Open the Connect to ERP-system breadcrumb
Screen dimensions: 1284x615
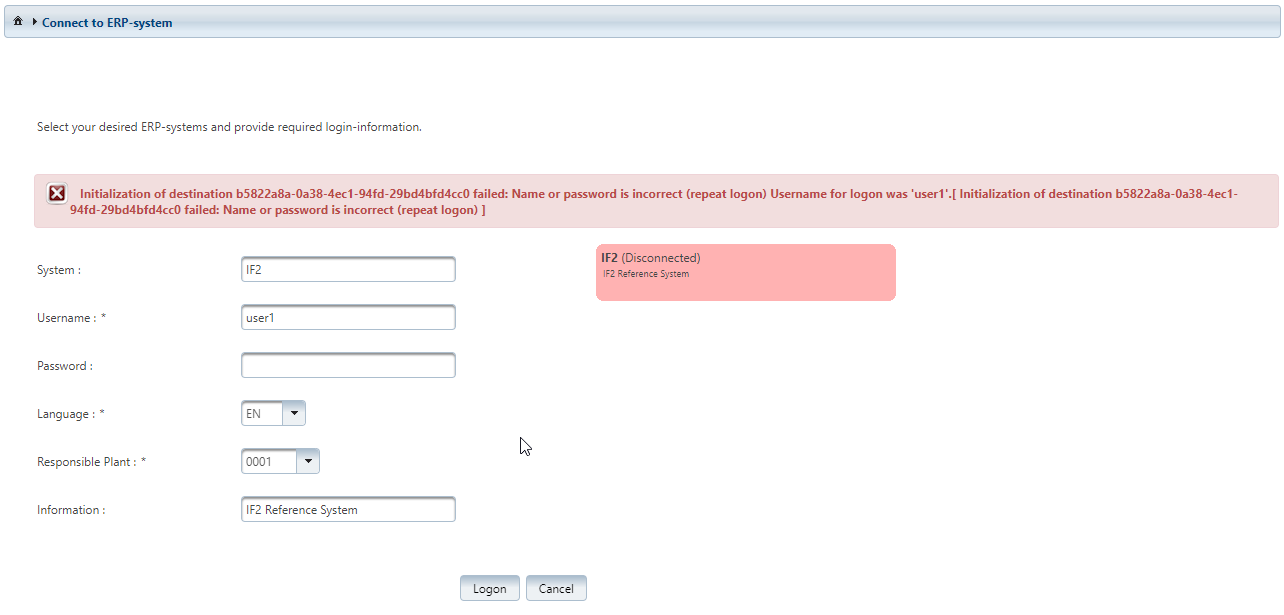(107, 22)
